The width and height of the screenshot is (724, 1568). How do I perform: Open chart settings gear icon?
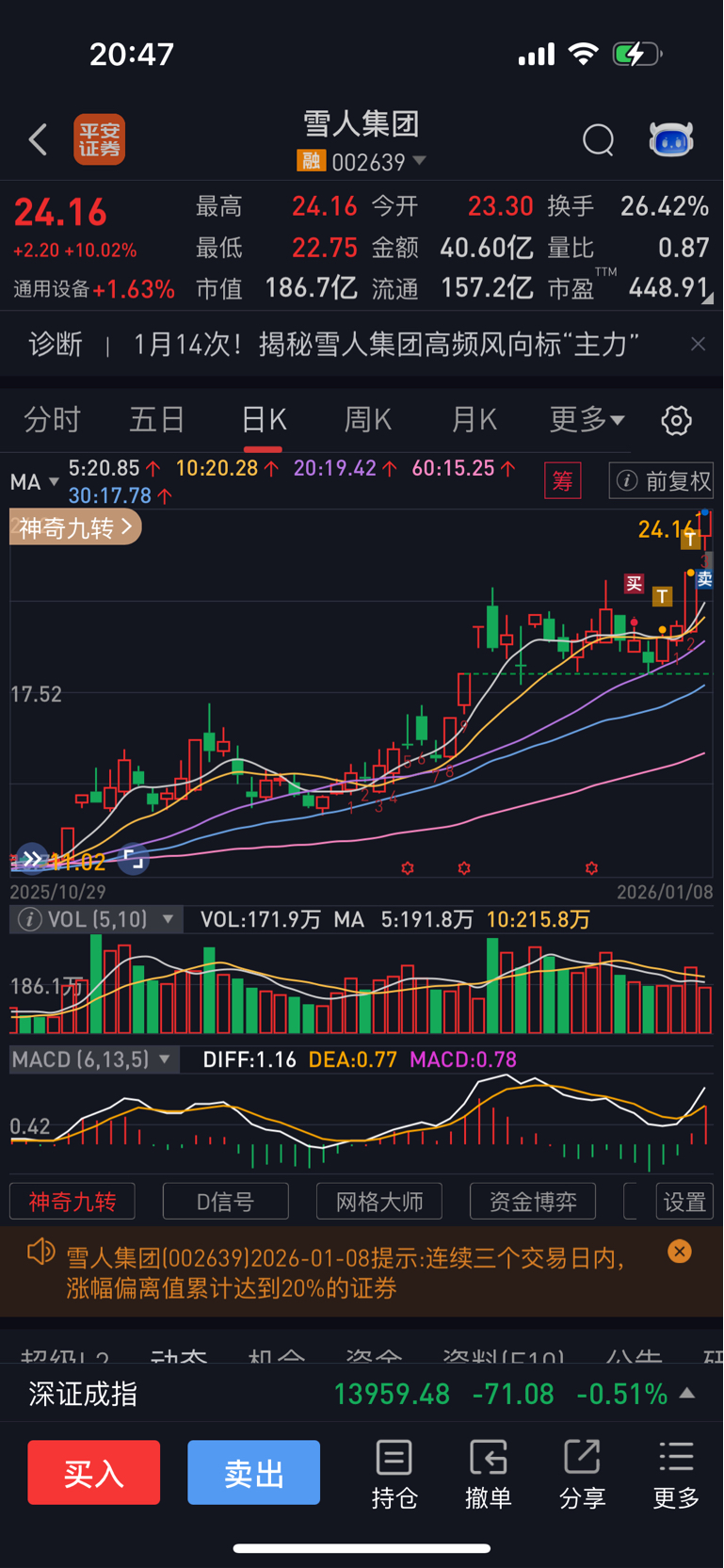[x=676, y=420]
